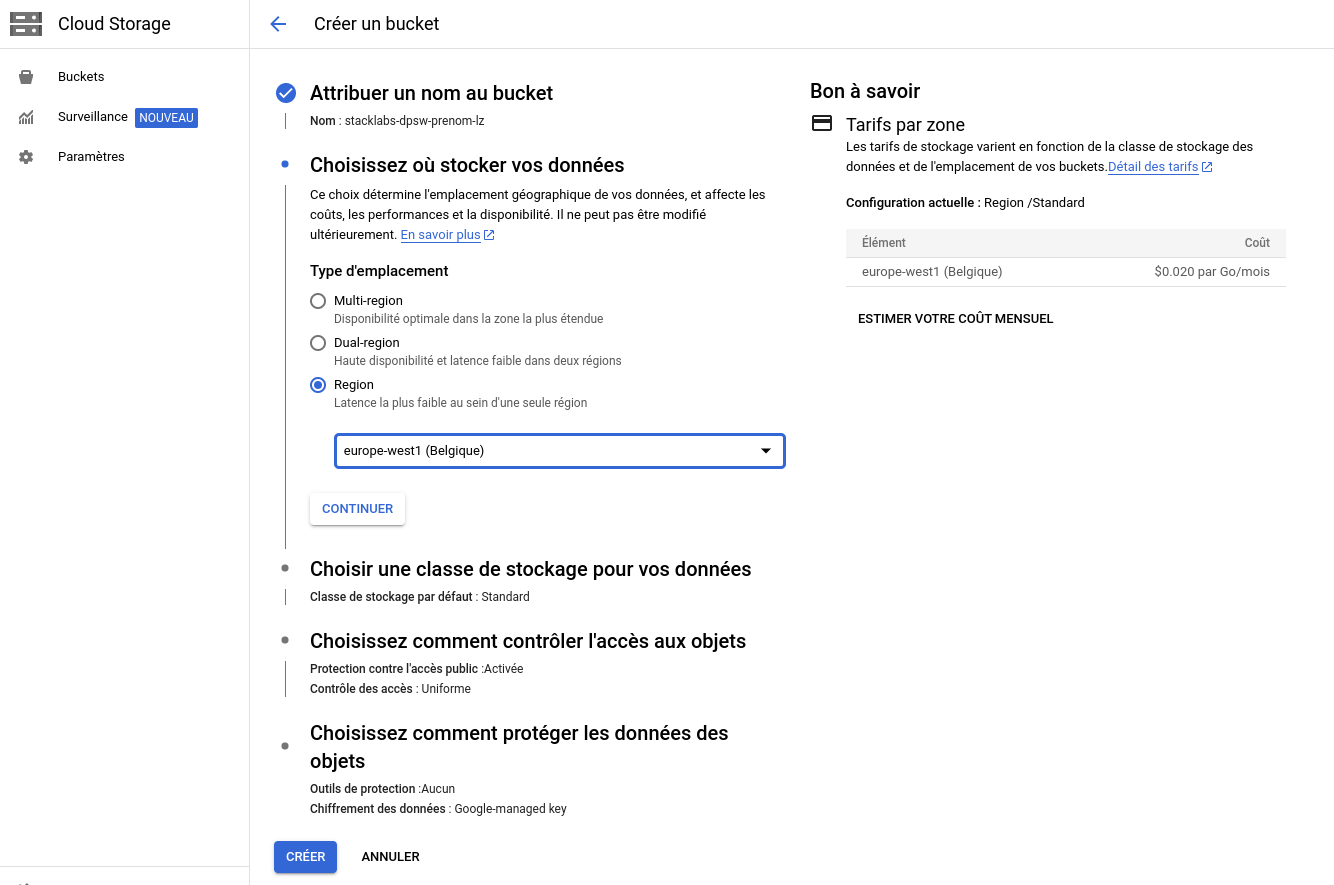The width and height of the screenshot is (1334, 885).
Task: Click the Tarifs par zone card icon
Action: click(x=821, y=124)
